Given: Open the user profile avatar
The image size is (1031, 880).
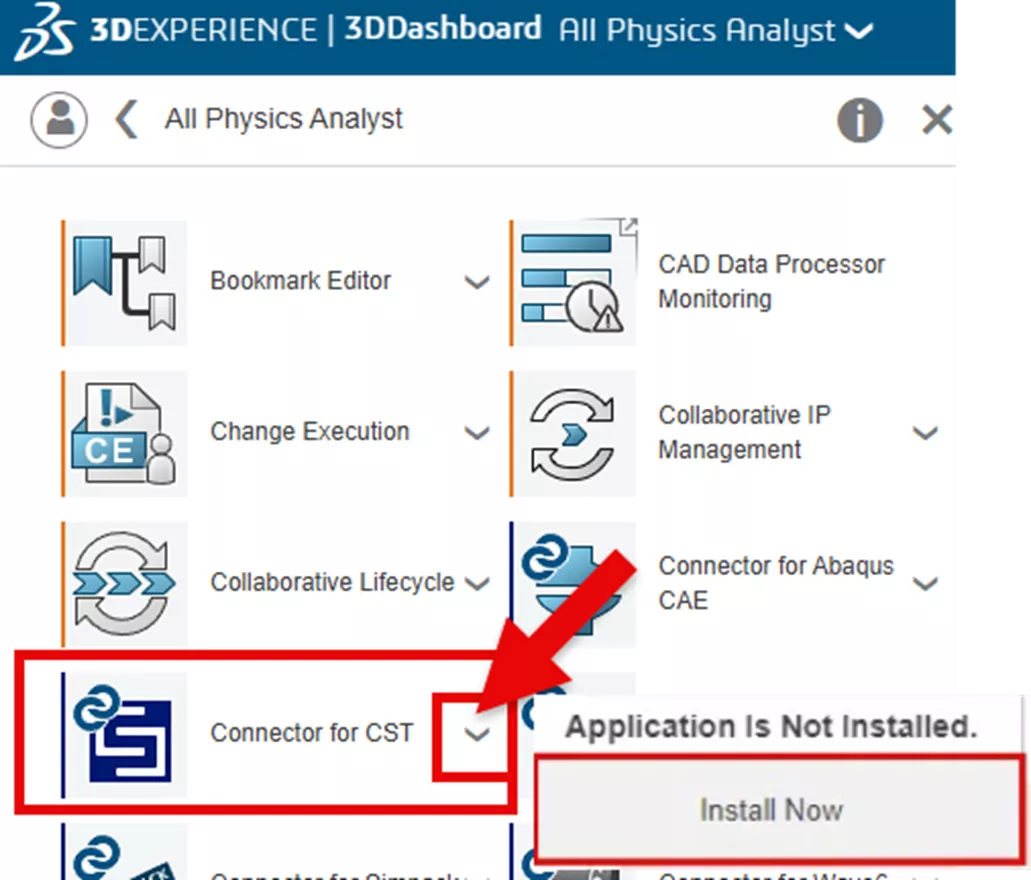Looking at the screenshot, I should tap(59, 120).
